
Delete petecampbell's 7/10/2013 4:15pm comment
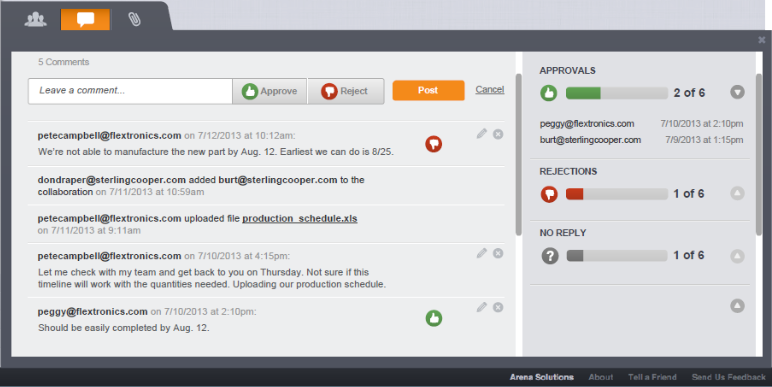[x=498, y=253]
